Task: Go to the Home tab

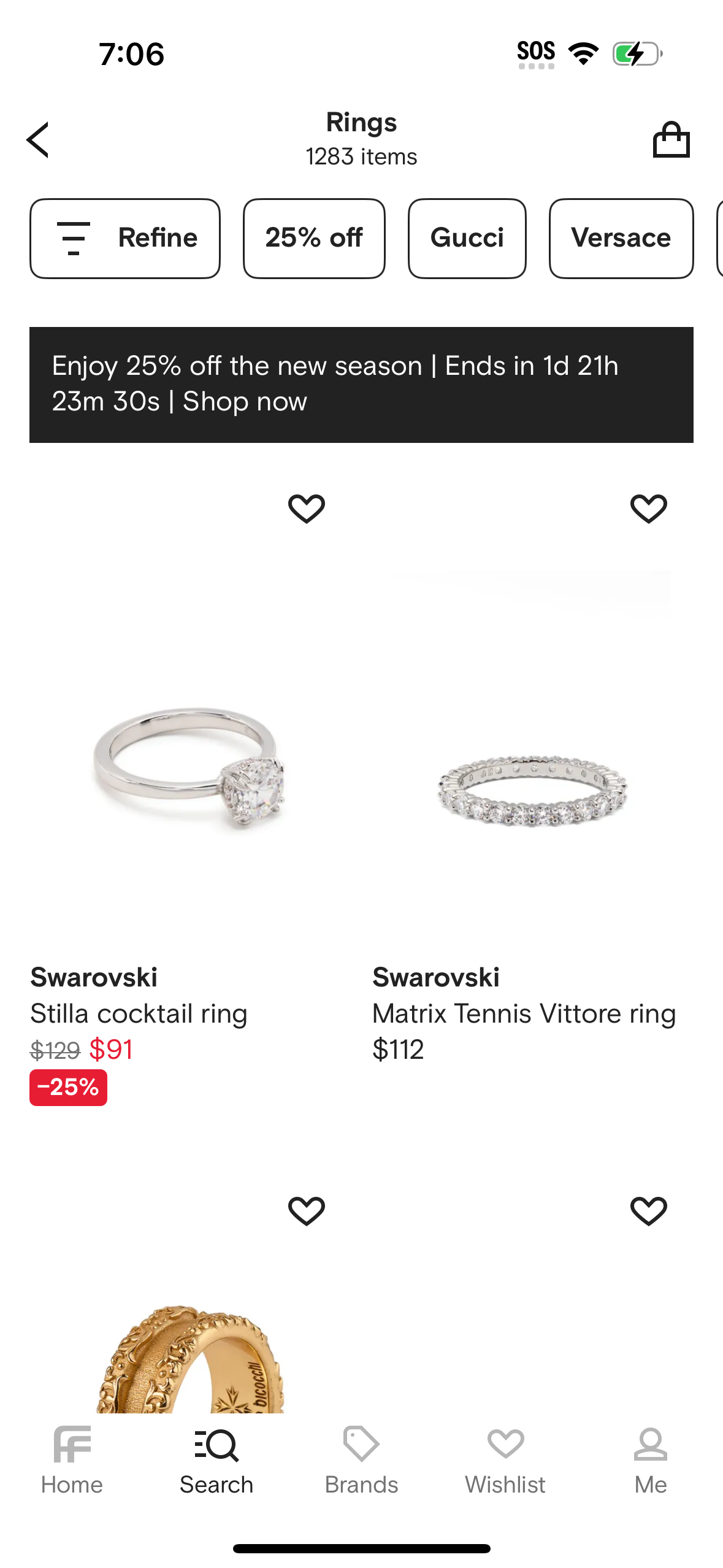Action: click(72, 1460)
